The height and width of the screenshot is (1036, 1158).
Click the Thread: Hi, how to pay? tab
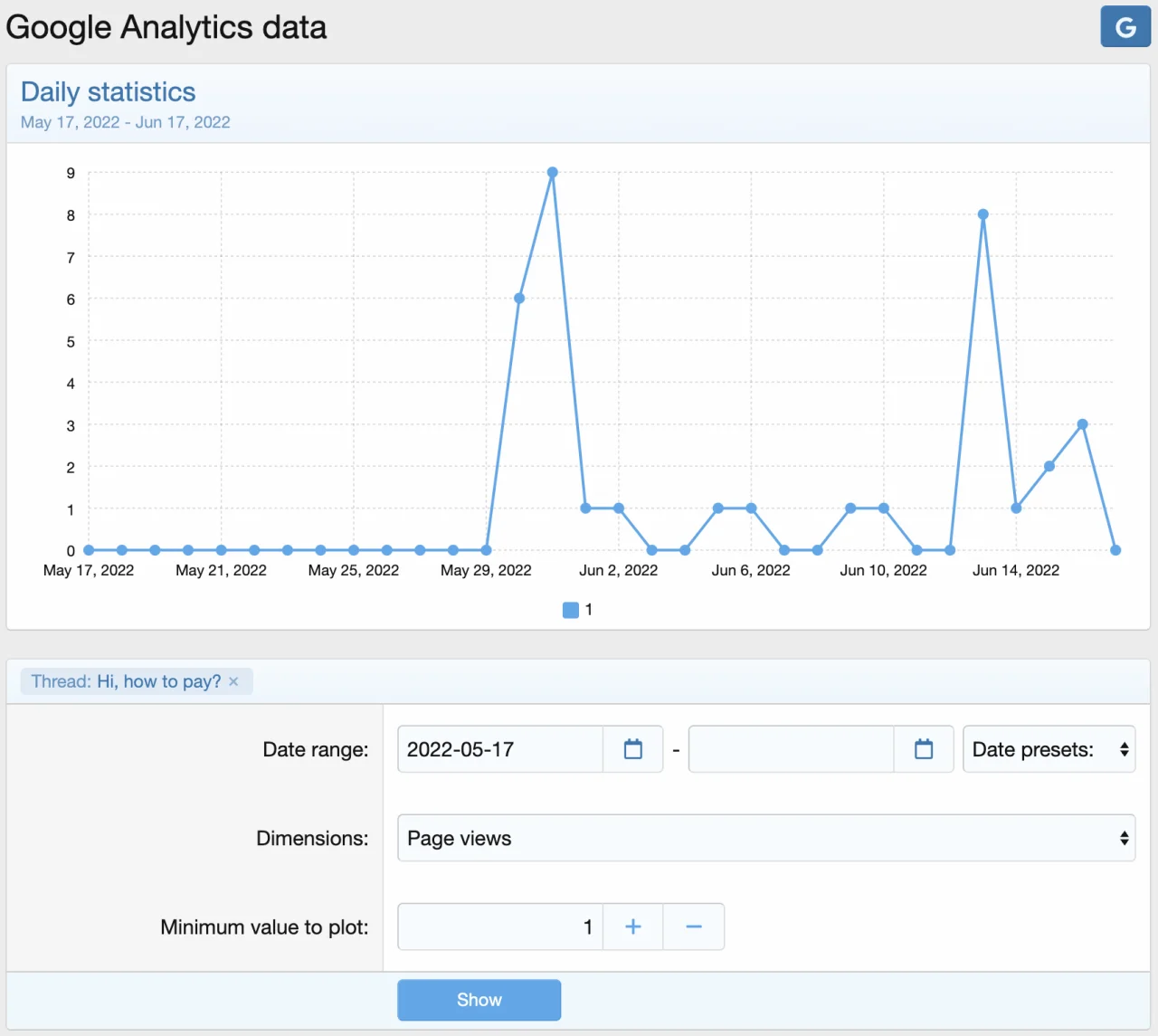[x=125, y=681]
